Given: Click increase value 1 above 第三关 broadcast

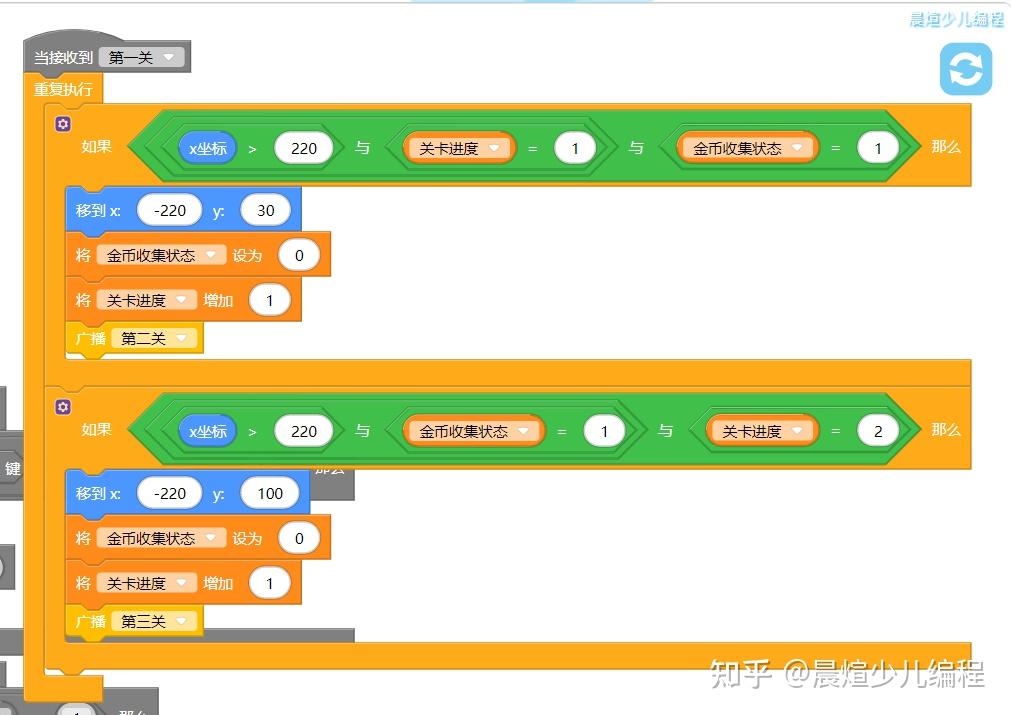Looking at the screenshot, I should coord(270,583).
